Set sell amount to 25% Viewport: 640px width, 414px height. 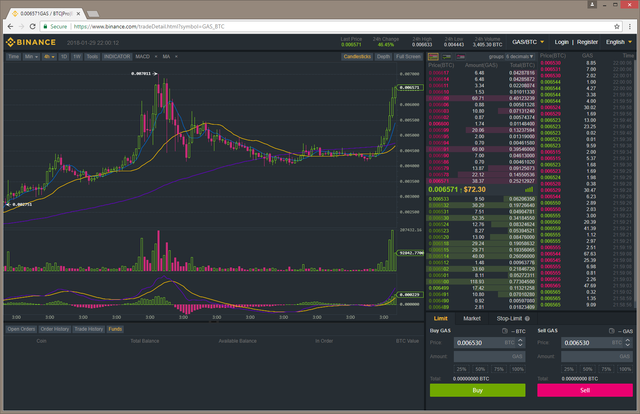tap(569, 369)
